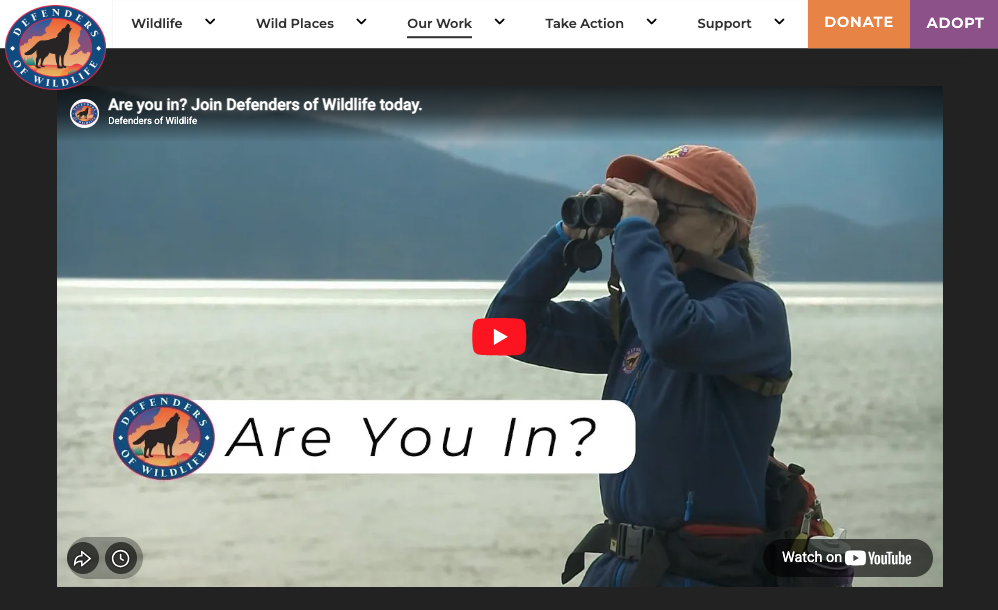Open the Wildlife menu item

pyautogui.click(x=157, y=24)
